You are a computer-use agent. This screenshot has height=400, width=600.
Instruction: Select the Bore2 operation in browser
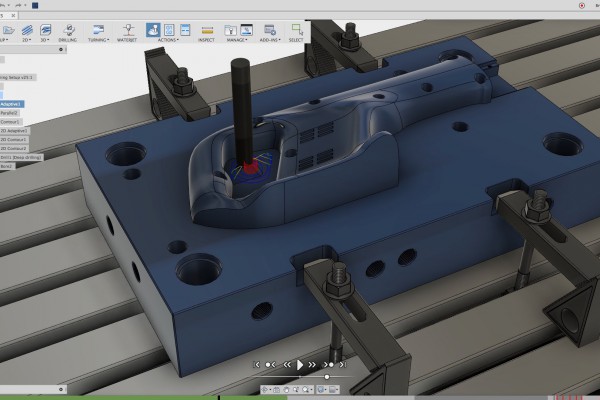(7, 166)
